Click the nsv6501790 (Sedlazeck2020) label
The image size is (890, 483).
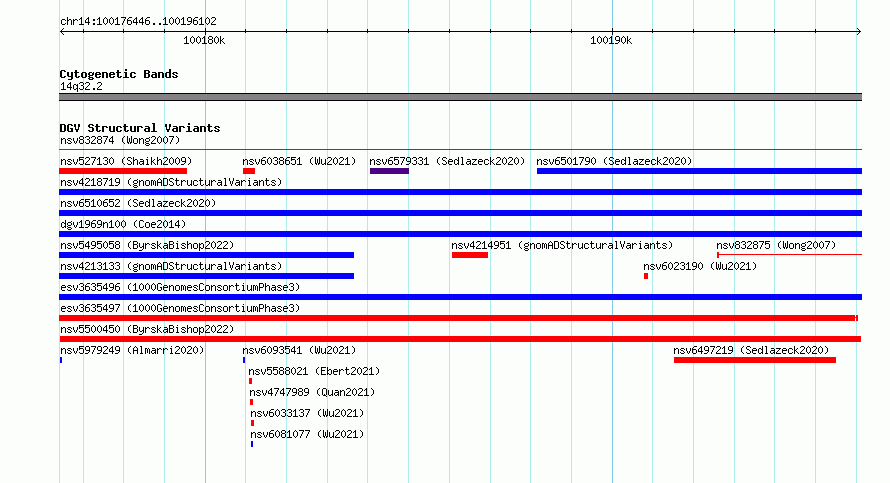coord(614,161)
